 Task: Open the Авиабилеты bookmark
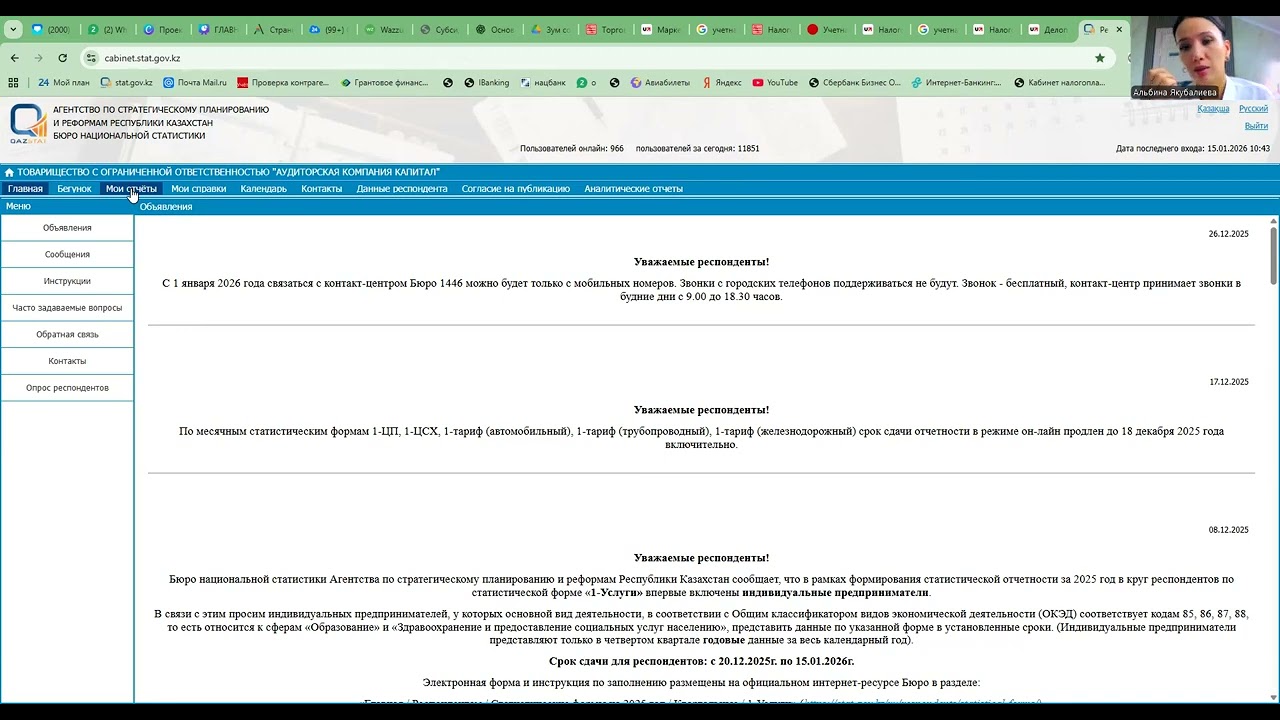point(660,83)
